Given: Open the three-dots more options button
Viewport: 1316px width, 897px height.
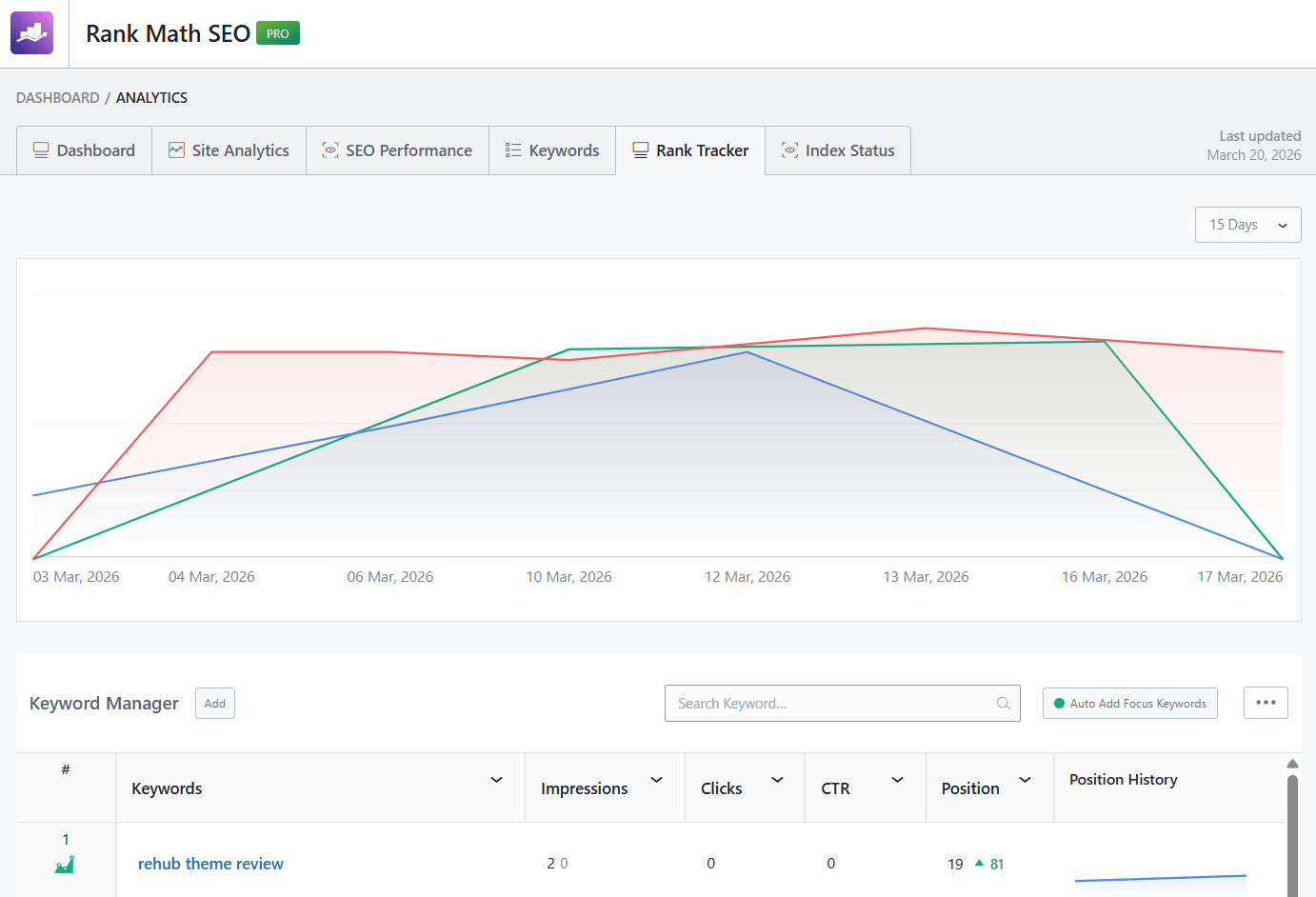Looking at the screenshot, I should (x=1266, y=703).
